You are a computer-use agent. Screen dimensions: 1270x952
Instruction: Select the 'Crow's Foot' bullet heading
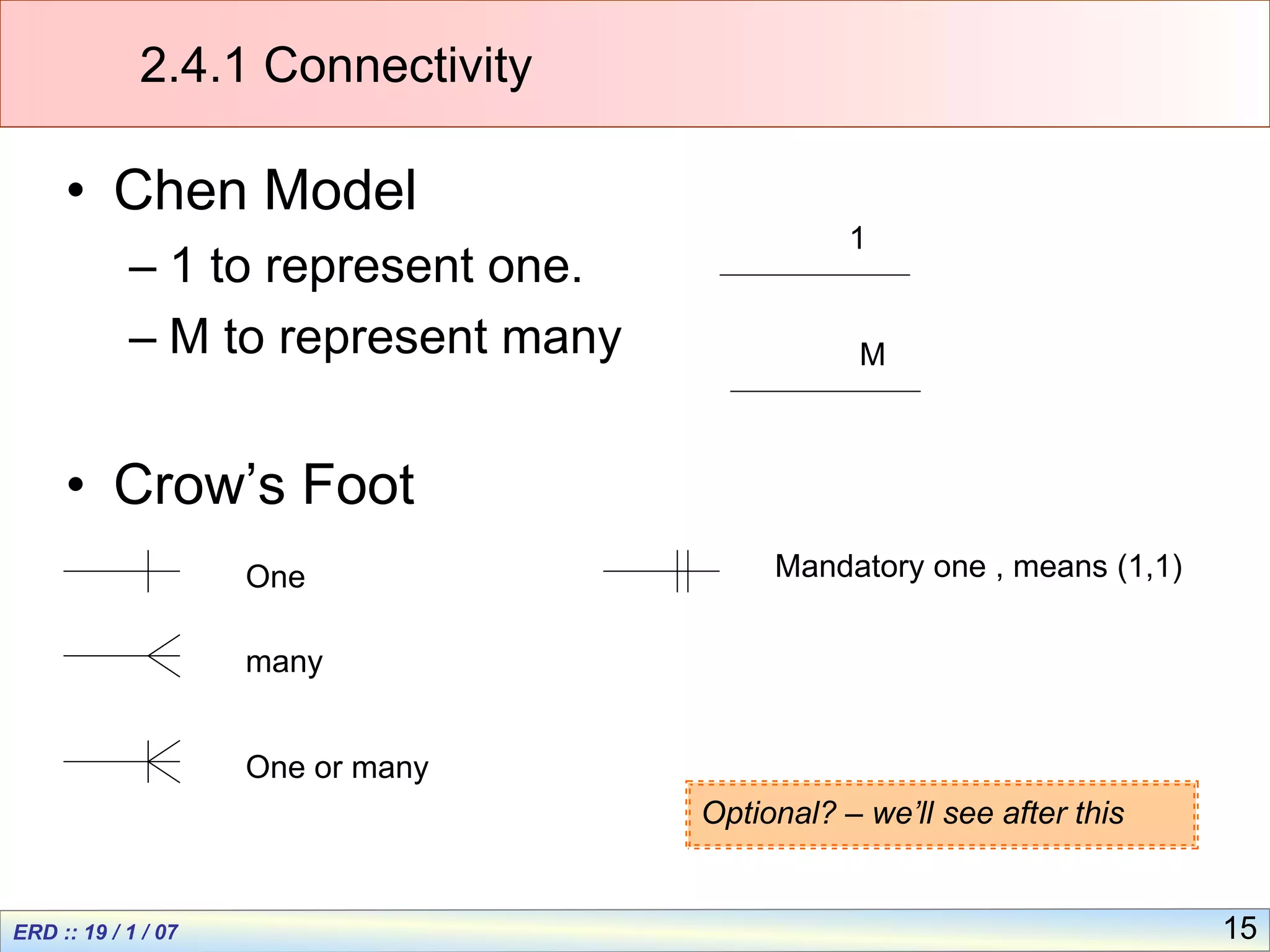coord(264,485)
